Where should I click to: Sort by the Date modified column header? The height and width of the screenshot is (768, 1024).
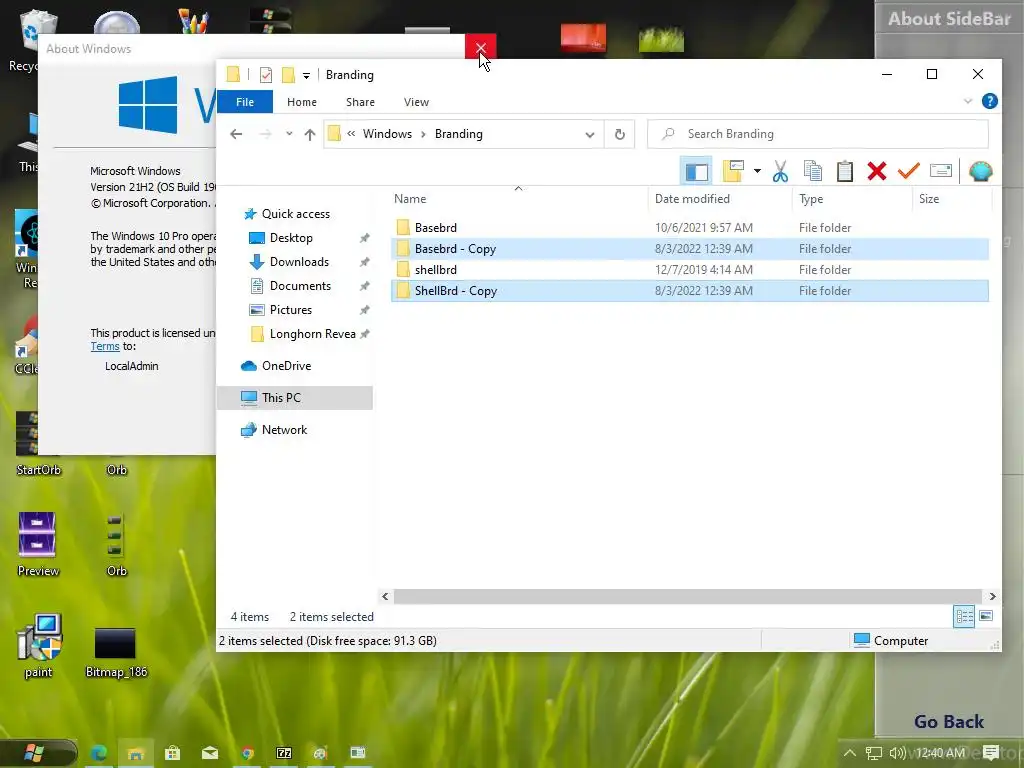692,199
